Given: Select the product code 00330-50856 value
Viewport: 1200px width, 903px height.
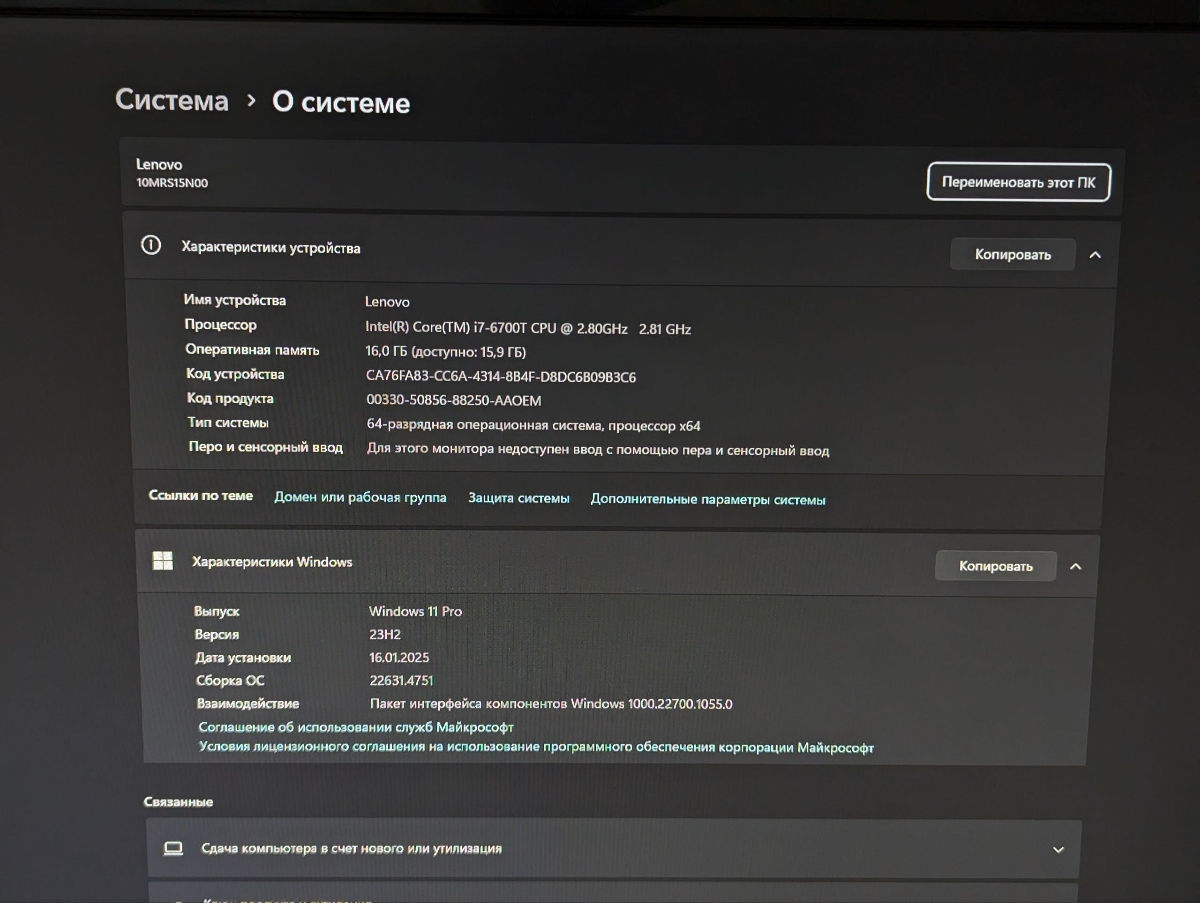Looking at the screenshot, I should coord(454,401).
